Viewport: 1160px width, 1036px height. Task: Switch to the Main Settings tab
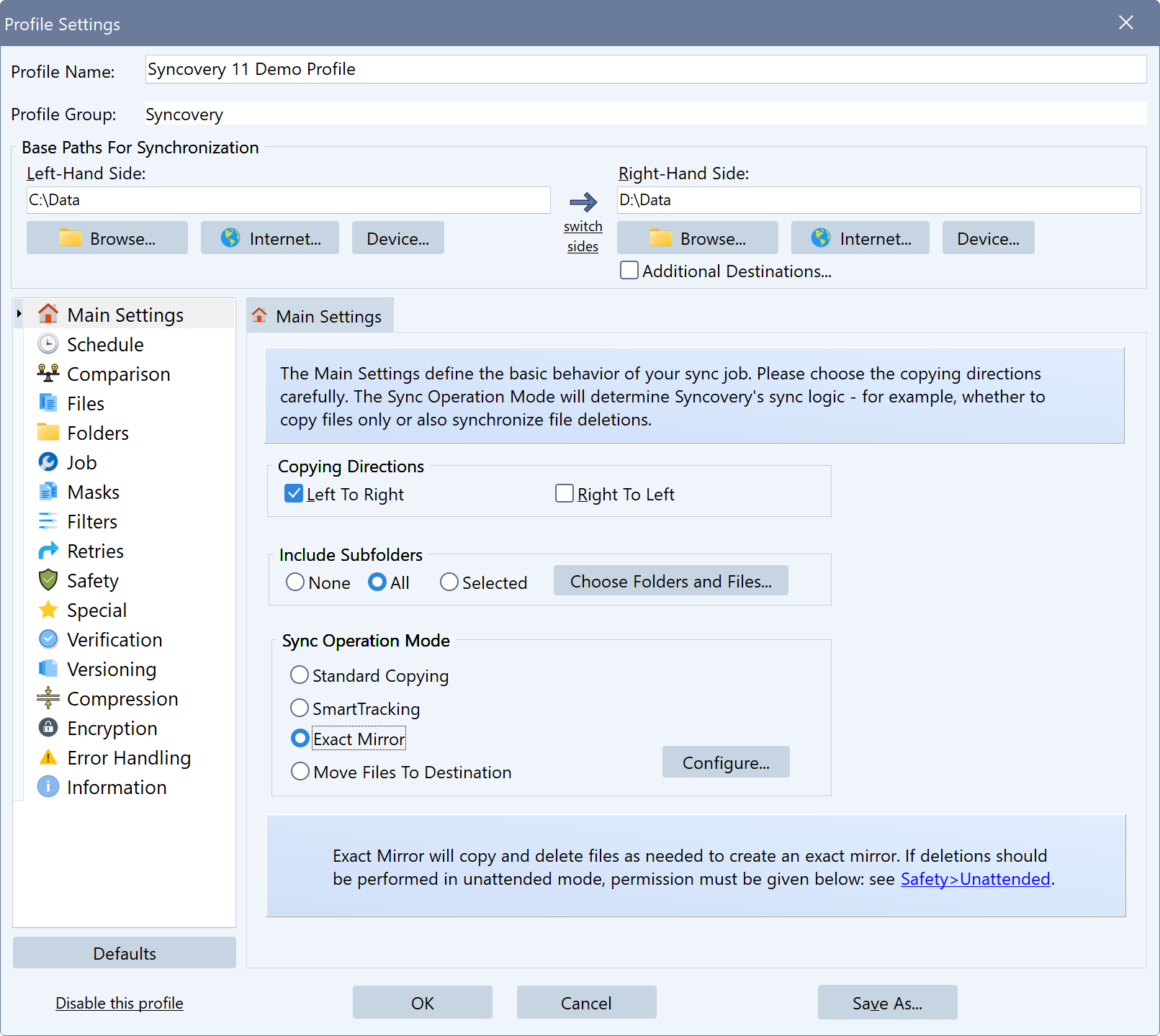coord(320,315)
